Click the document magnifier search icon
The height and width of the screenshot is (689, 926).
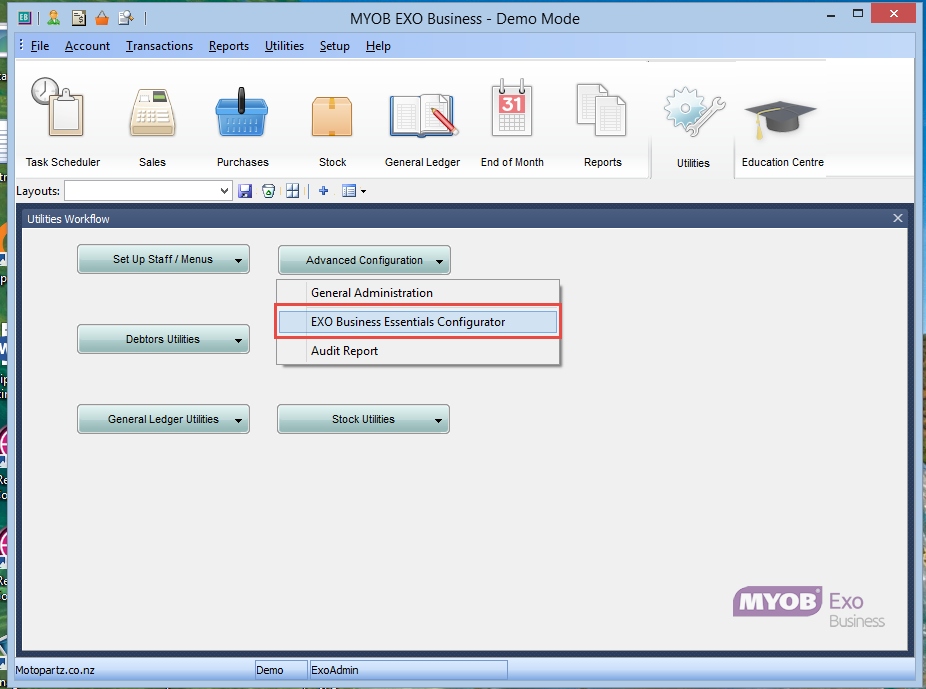click(x=126, y=18)
